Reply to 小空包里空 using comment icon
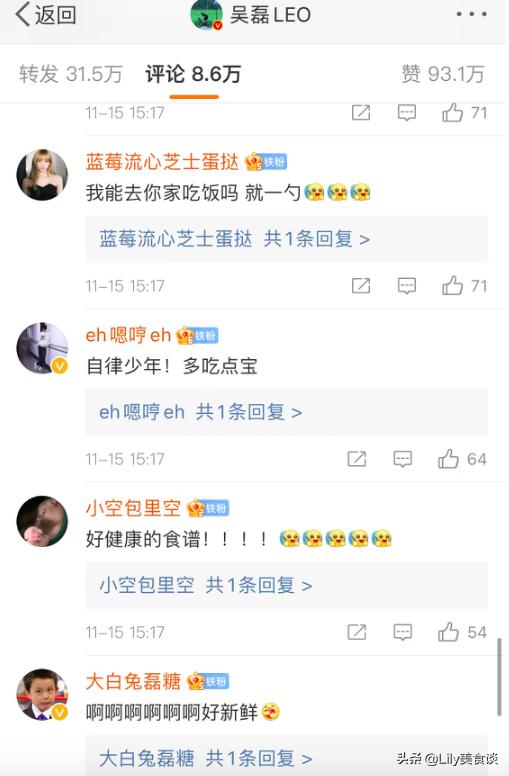The width and height of the screenshot is (509, 776). point(403,632)
